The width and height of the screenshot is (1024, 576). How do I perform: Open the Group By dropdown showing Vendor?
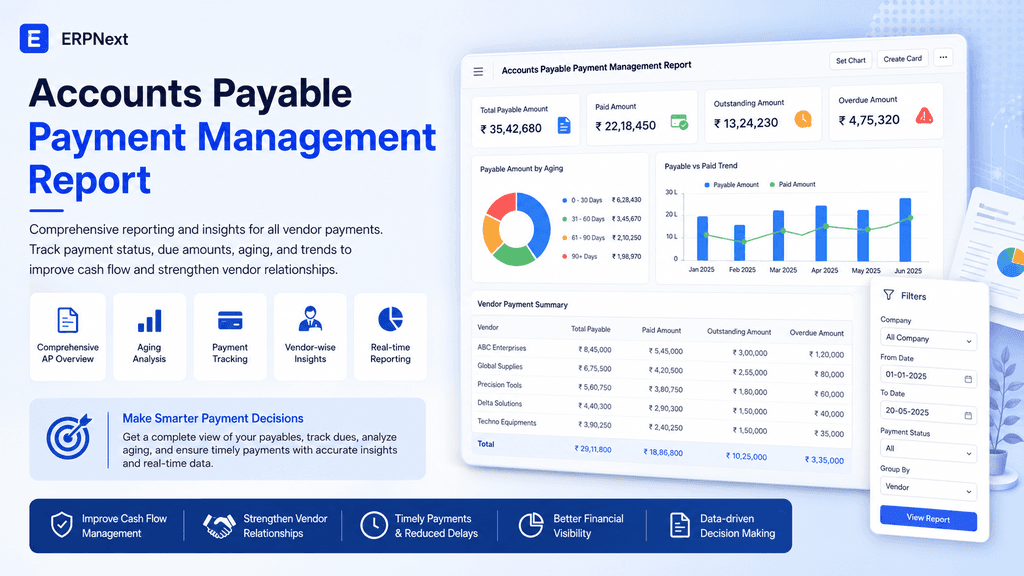pos(928,488)
